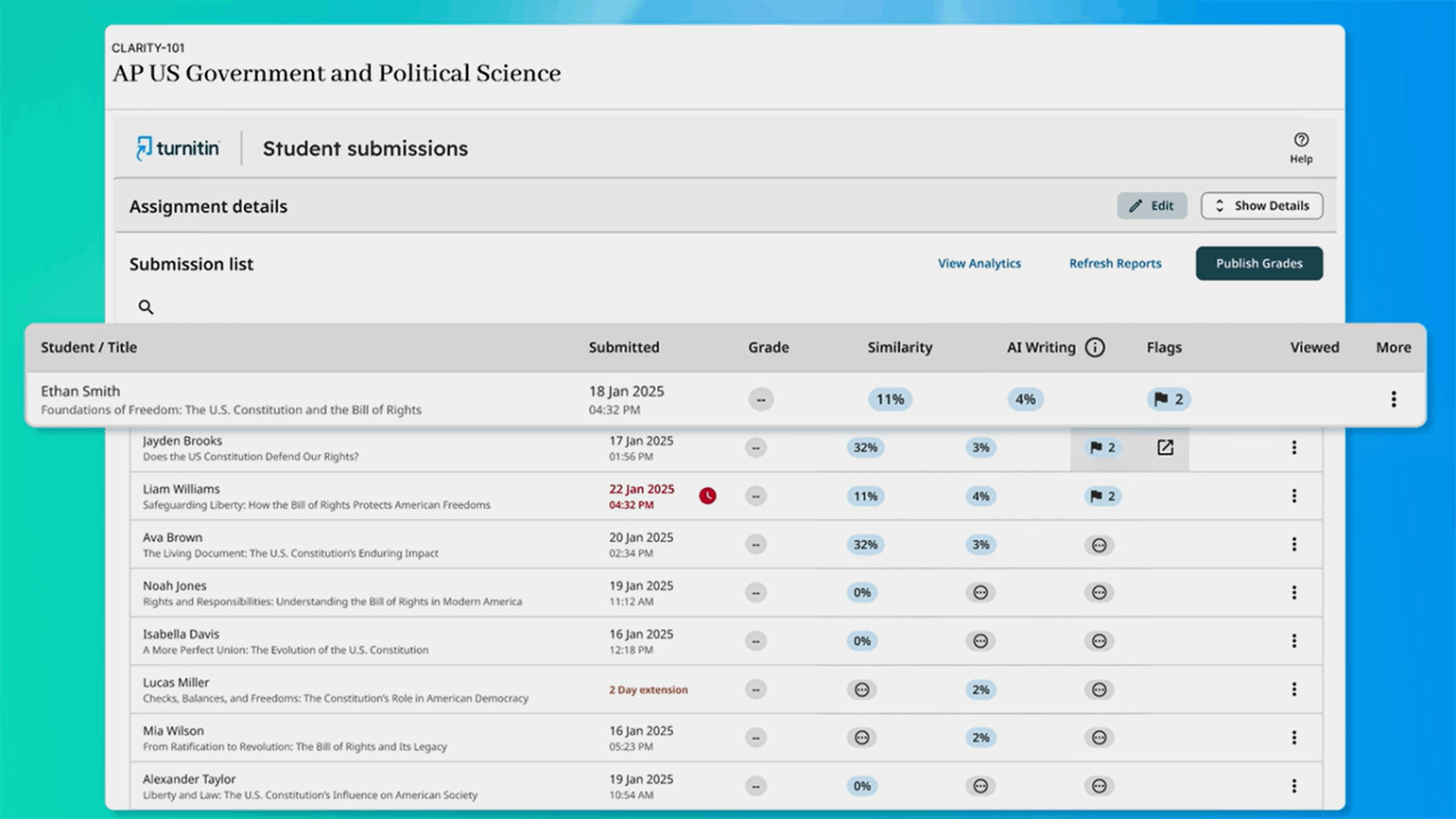
Task: Sort by the Submitted column header
Action: point(623,348)
